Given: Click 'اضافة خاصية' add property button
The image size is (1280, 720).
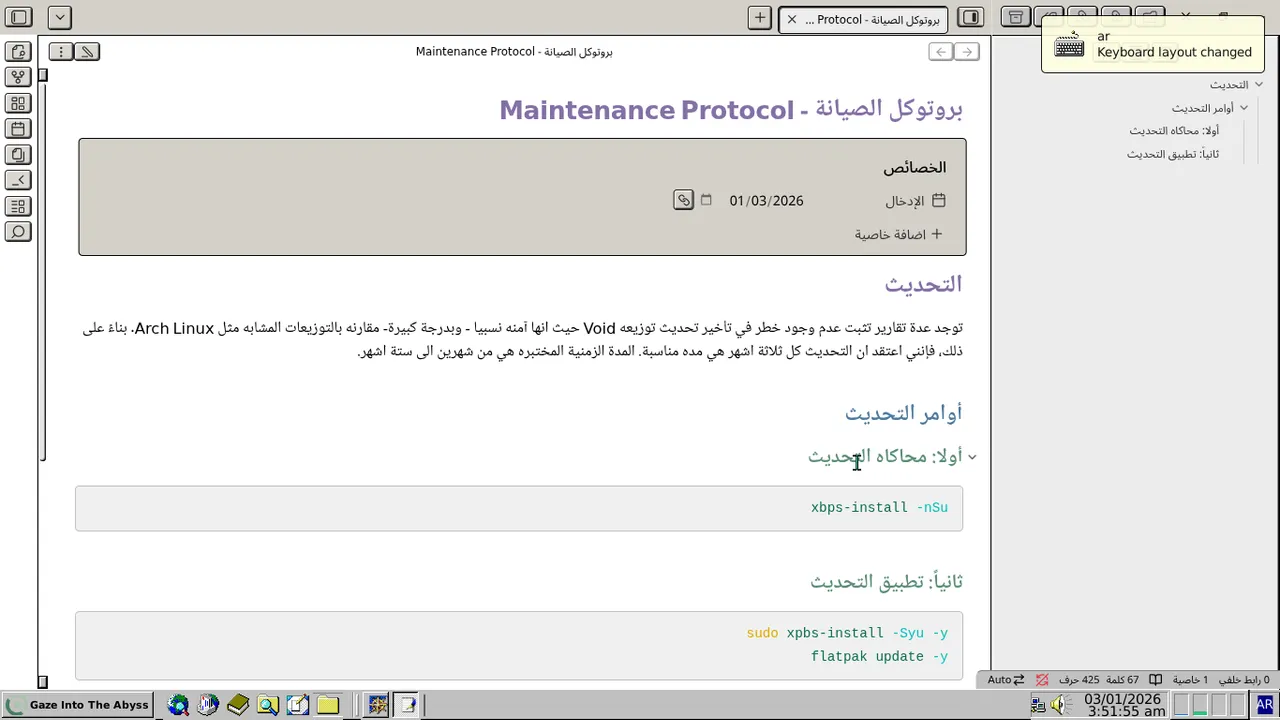Looking at the screenshot, I should (898, 234).
